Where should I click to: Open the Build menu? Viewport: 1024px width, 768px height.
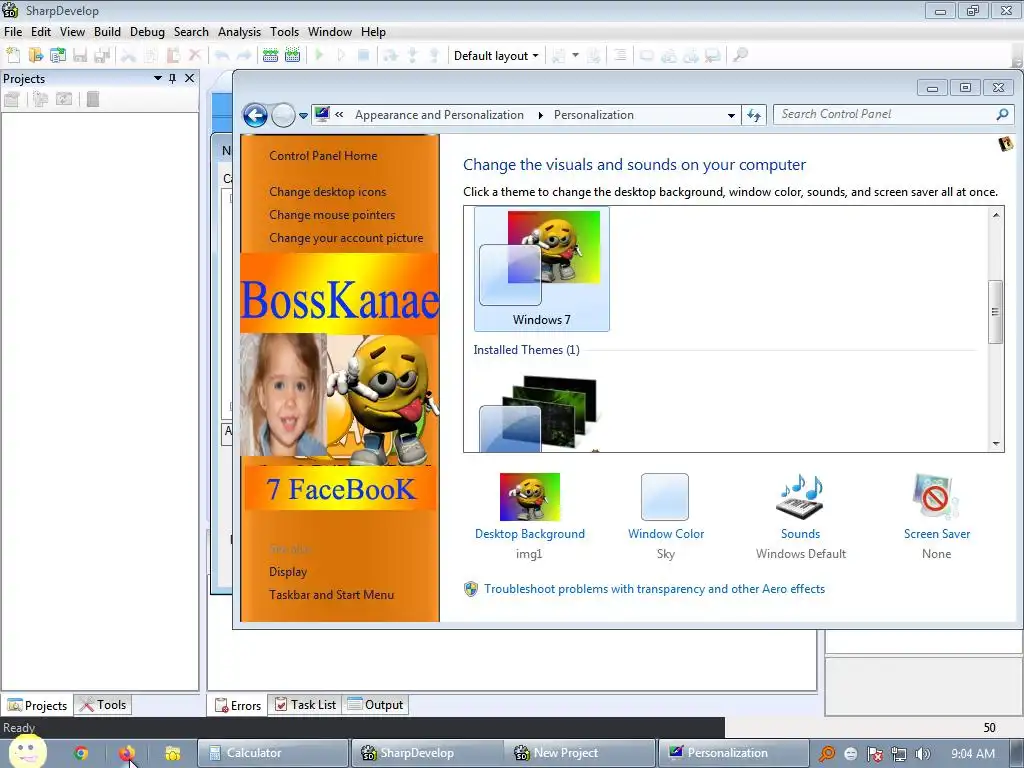[107, 31]
